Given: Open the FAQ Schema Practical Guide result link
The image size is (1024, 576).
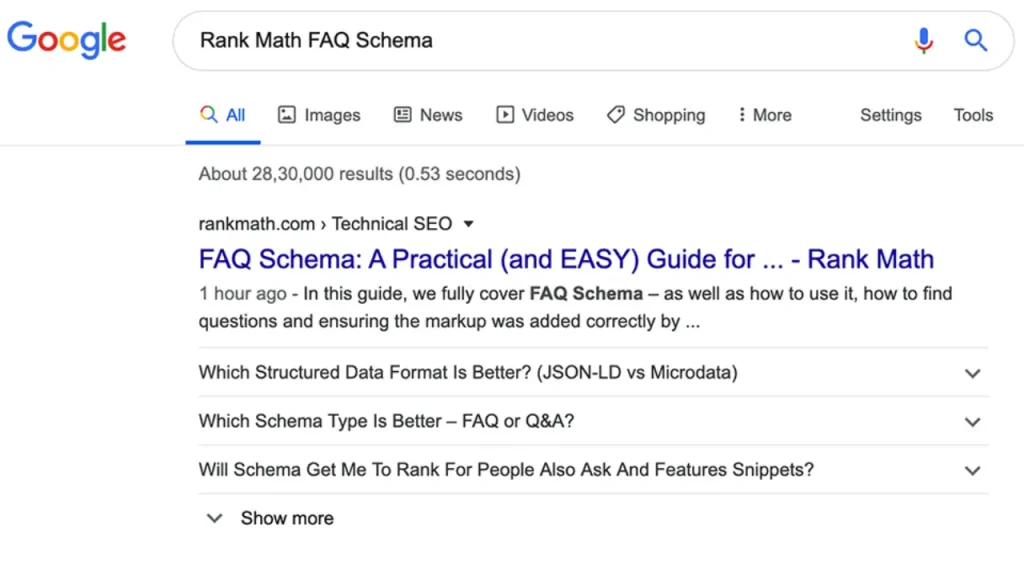Looking at the screenshot, I should pyautogui.click(x=565, y=258).
